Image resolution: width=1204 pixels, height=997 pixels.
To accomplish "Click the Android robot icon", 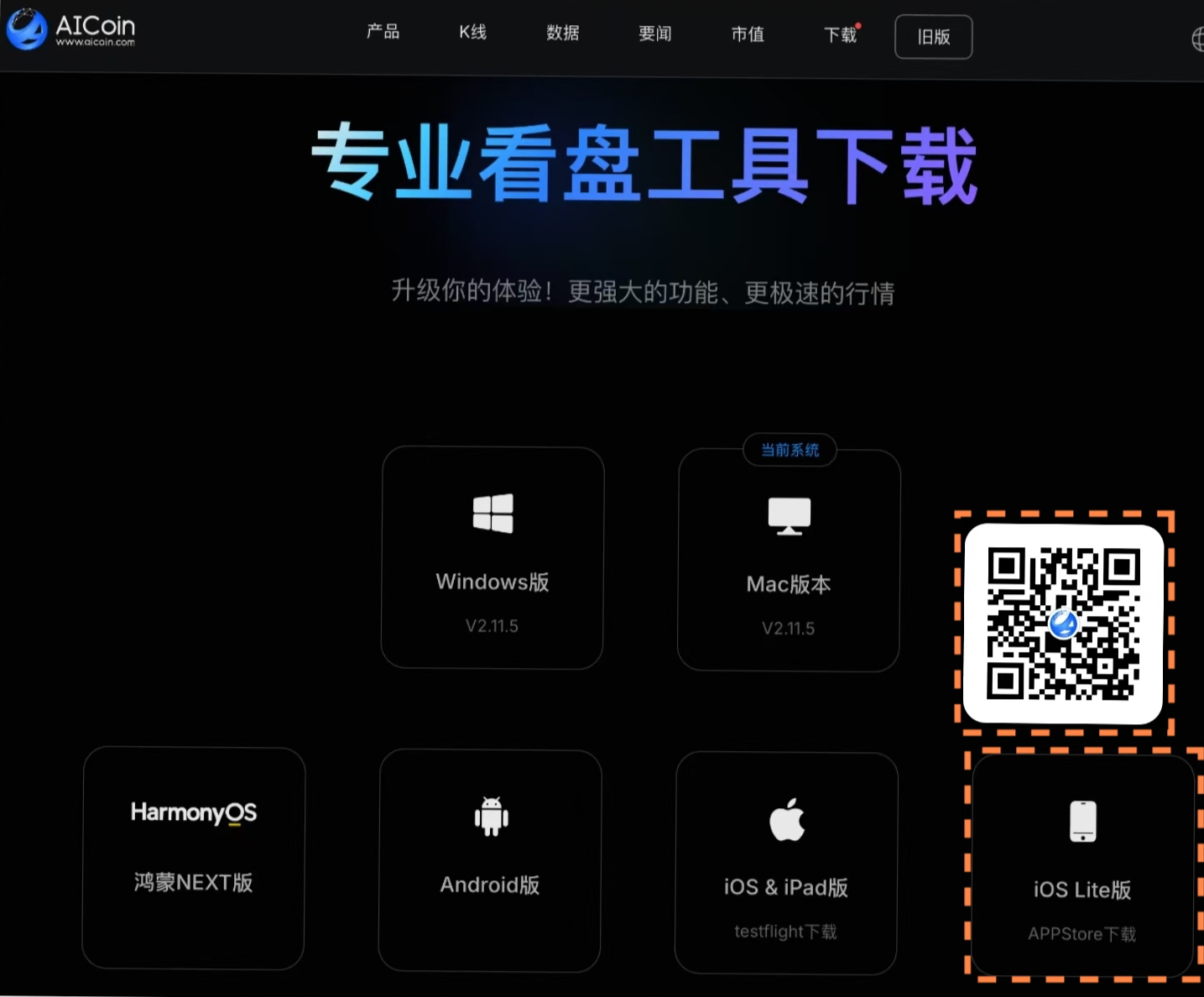I will coord(492,817).
